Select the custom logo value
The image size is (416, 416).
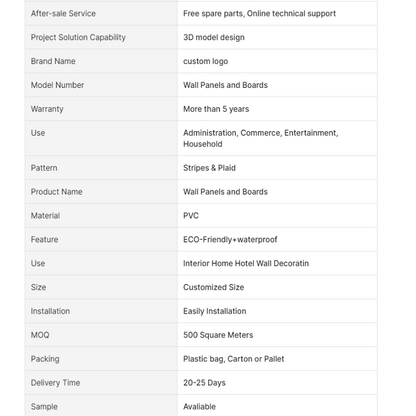tap(205, 61)
